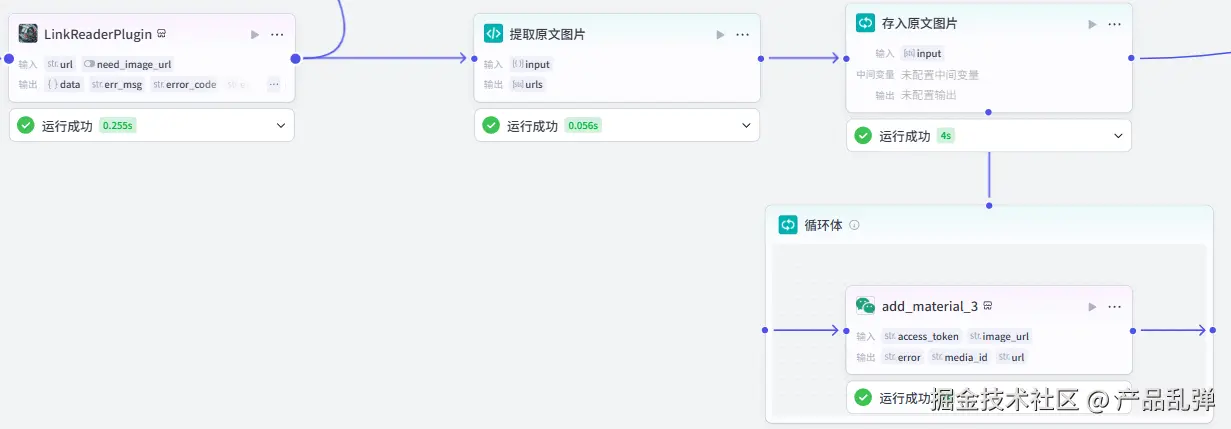
Task: Click the LinkReaderPlugin output connection port
Action: 295,58
